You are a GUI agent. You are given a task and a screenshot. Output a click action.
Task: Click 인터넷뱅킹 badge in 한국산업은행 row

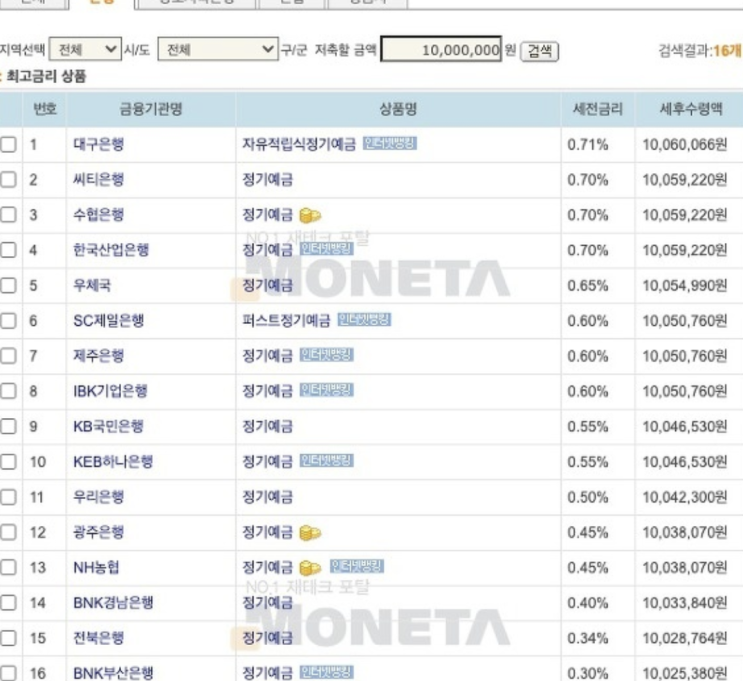point(326,249)
